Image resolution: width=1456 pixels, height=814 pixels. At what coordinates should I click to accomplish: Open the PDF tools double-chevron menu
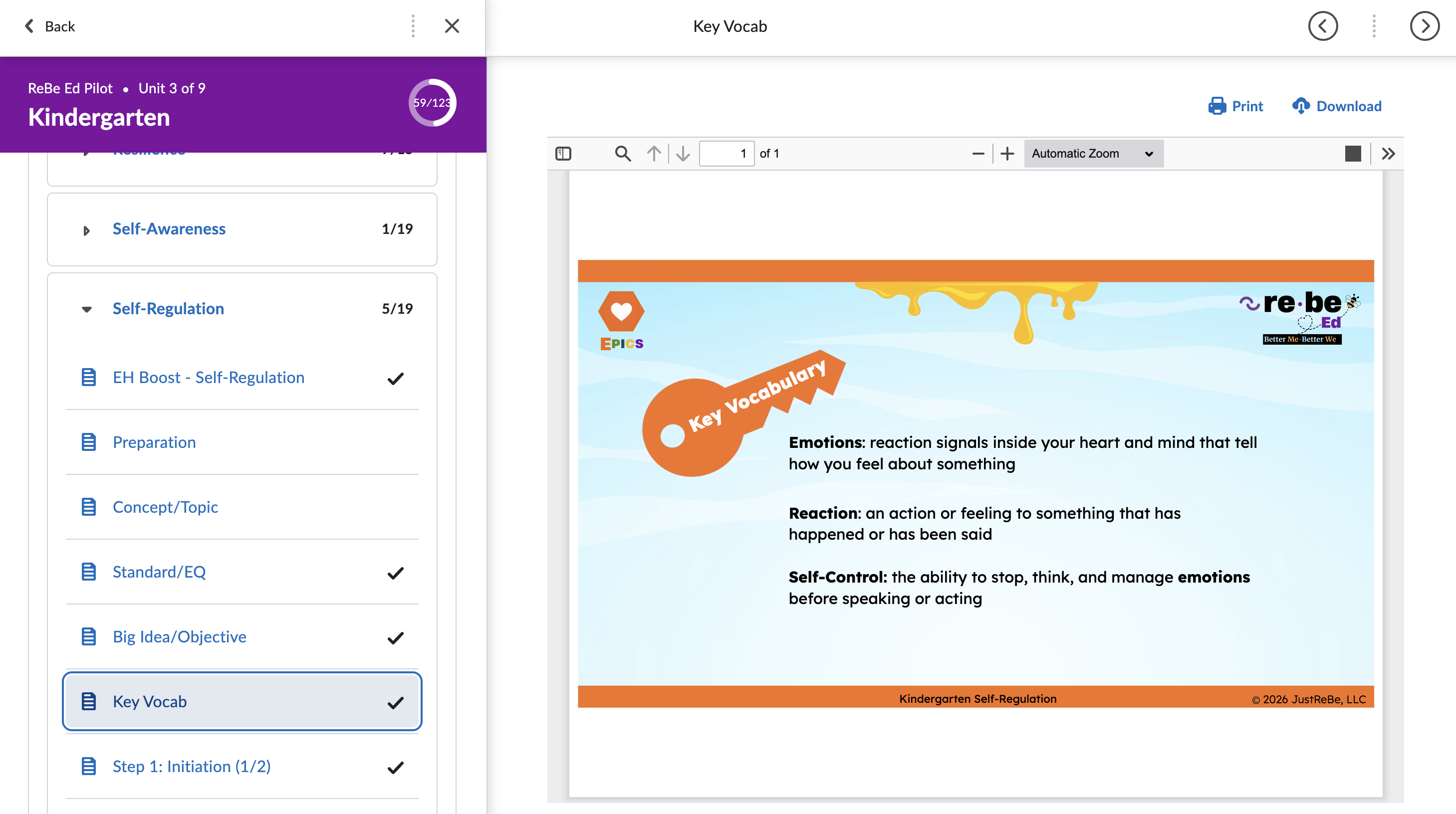[1388, 154]
